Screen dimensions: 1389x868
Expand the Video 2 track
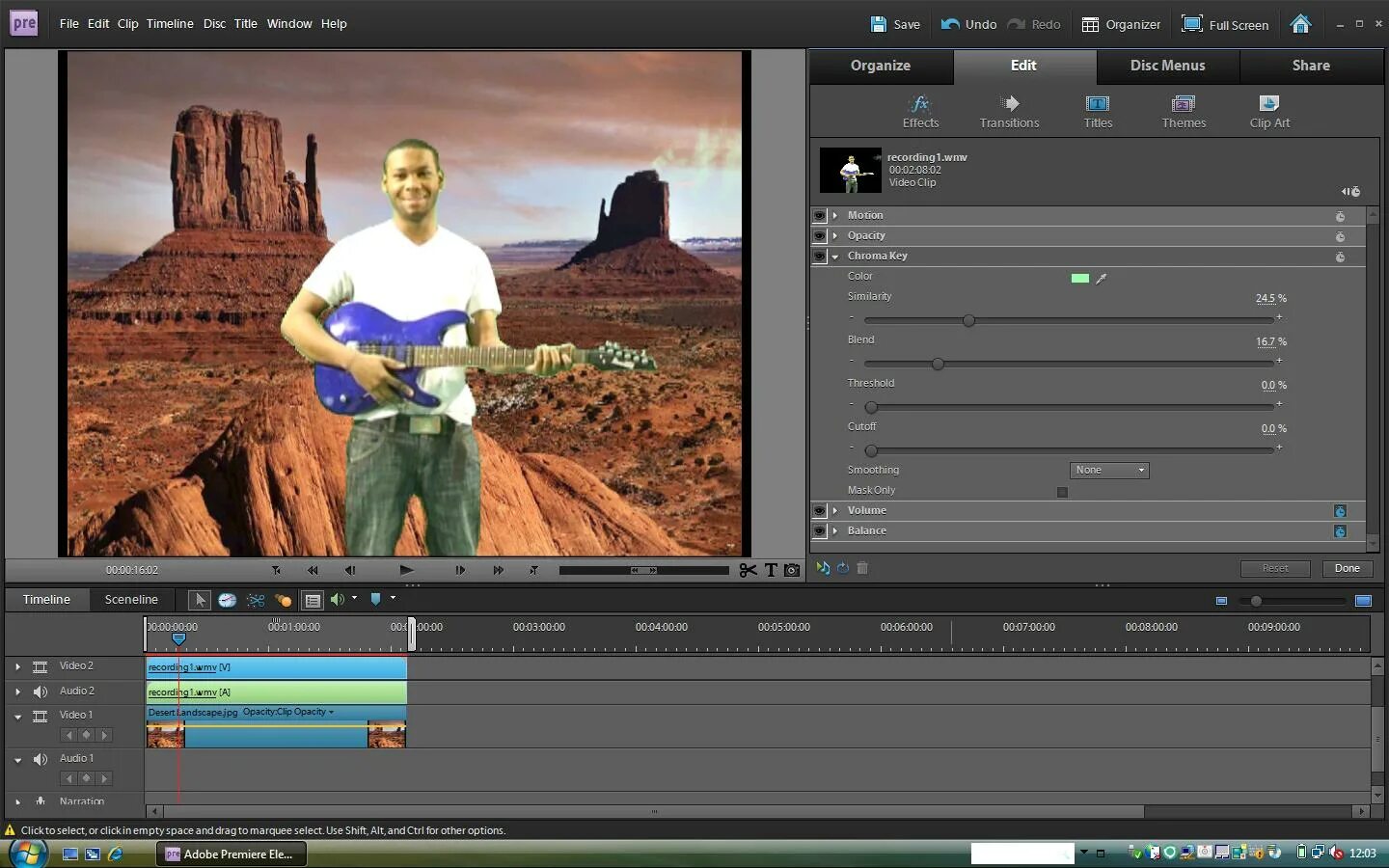coord(17,666)
